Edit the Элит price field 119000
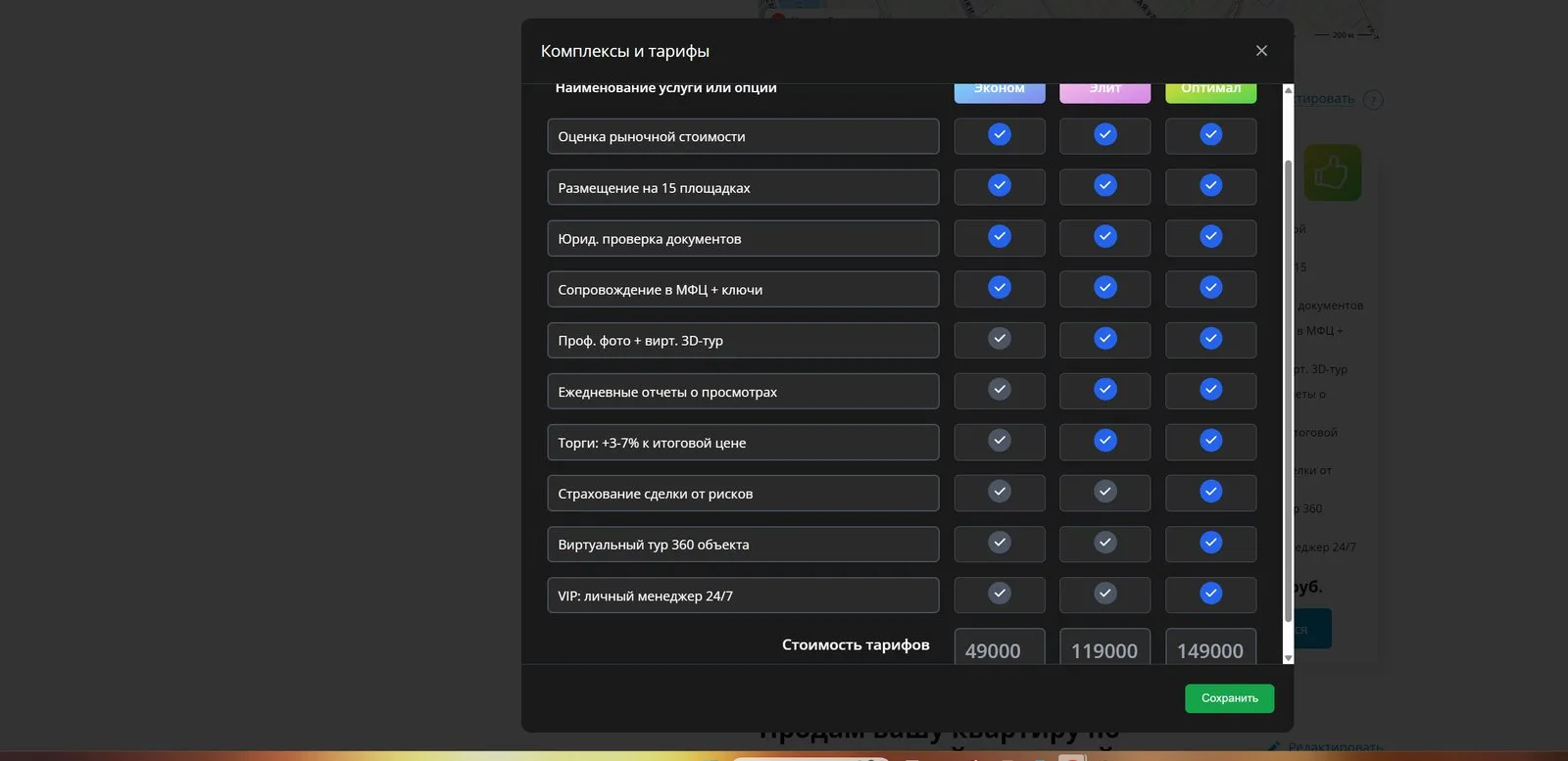Viewport: 1568px width, 761px height. tap(1105, 646)
